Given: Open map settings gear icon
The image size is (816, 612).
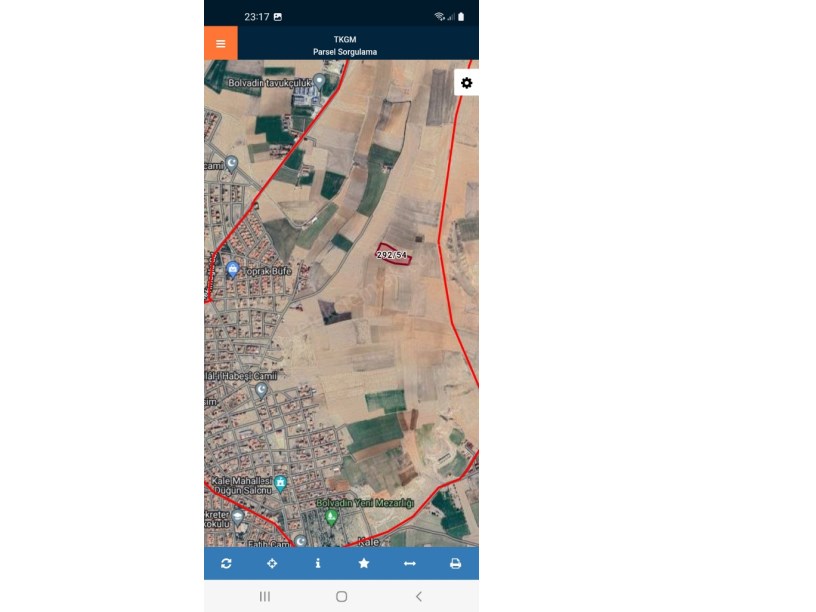Looking at the screenshot, I should point(467,83).
